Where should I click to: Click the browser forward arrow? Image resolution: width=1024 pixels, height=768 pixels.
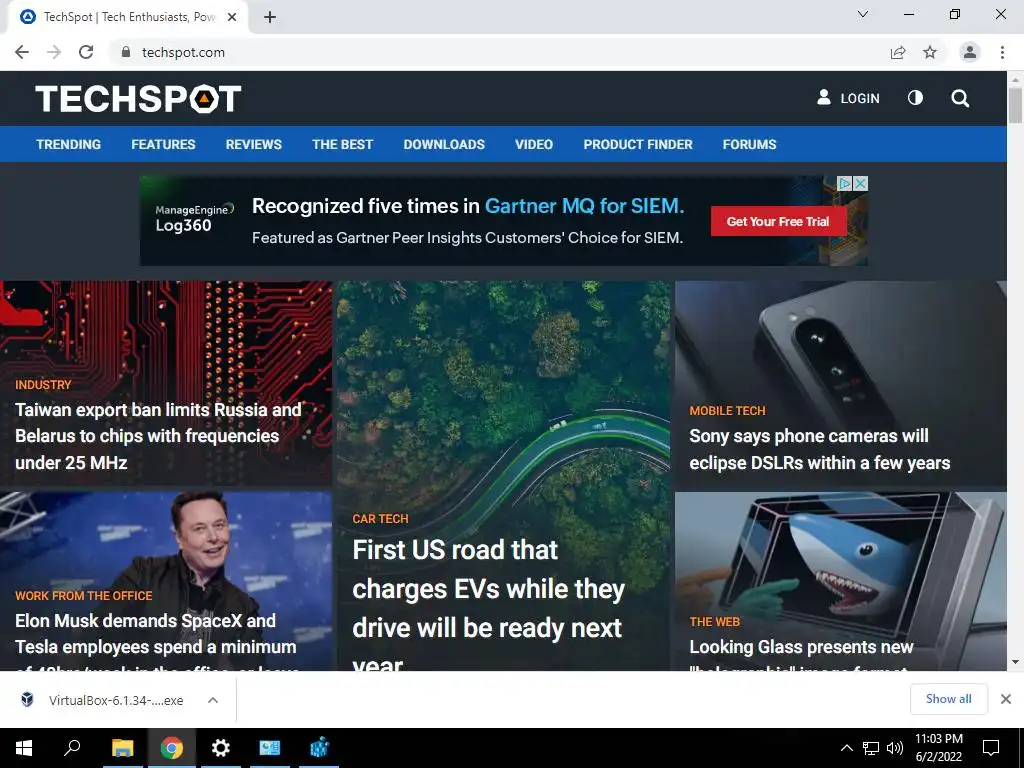[54, 52]
